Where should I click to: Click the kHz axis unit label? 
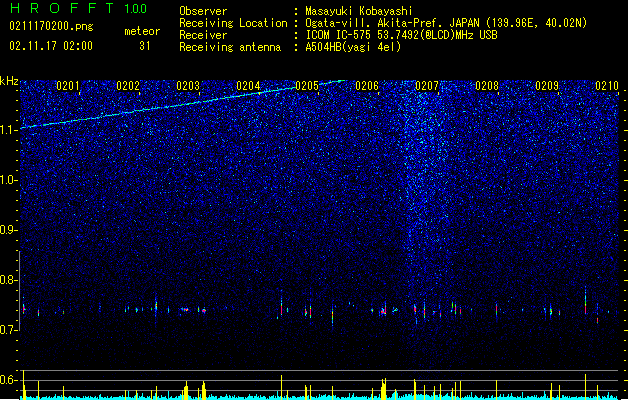pos(9,81)
